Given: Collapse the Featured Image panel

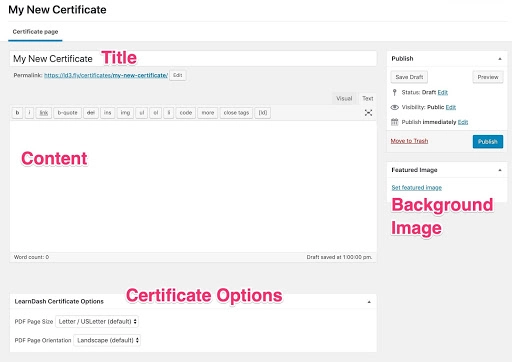Looking at the screenshot, I should point(500,170).
